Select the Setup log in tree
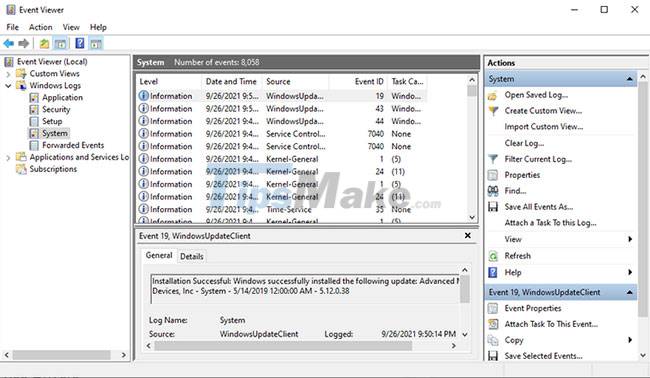This screenshot has width=650, height=378. (x=52, y=121)
